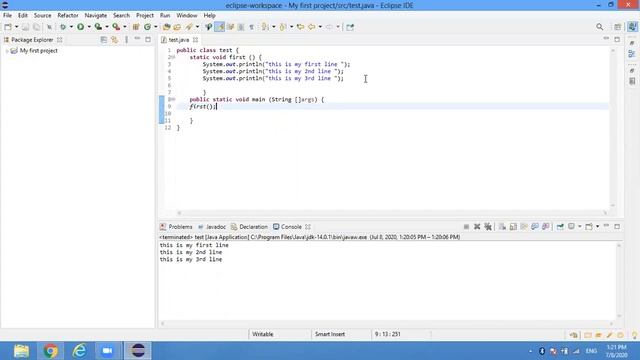
Task: Click the Debug bug icon
Action: coord(63,27)
